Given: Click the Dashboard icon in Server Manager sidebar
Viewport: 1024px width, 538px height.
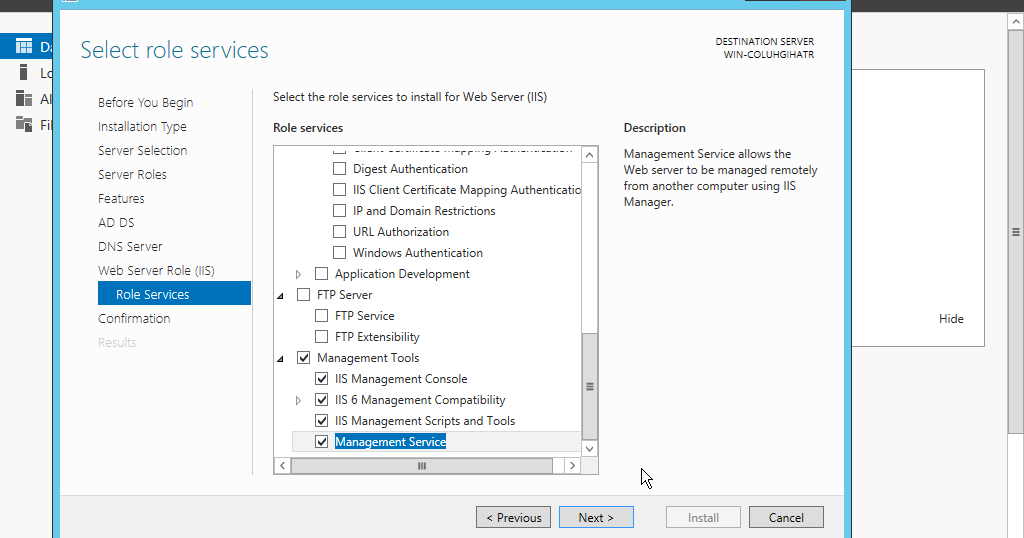Looking at the screenshot, I should click(x=24, y=46).
